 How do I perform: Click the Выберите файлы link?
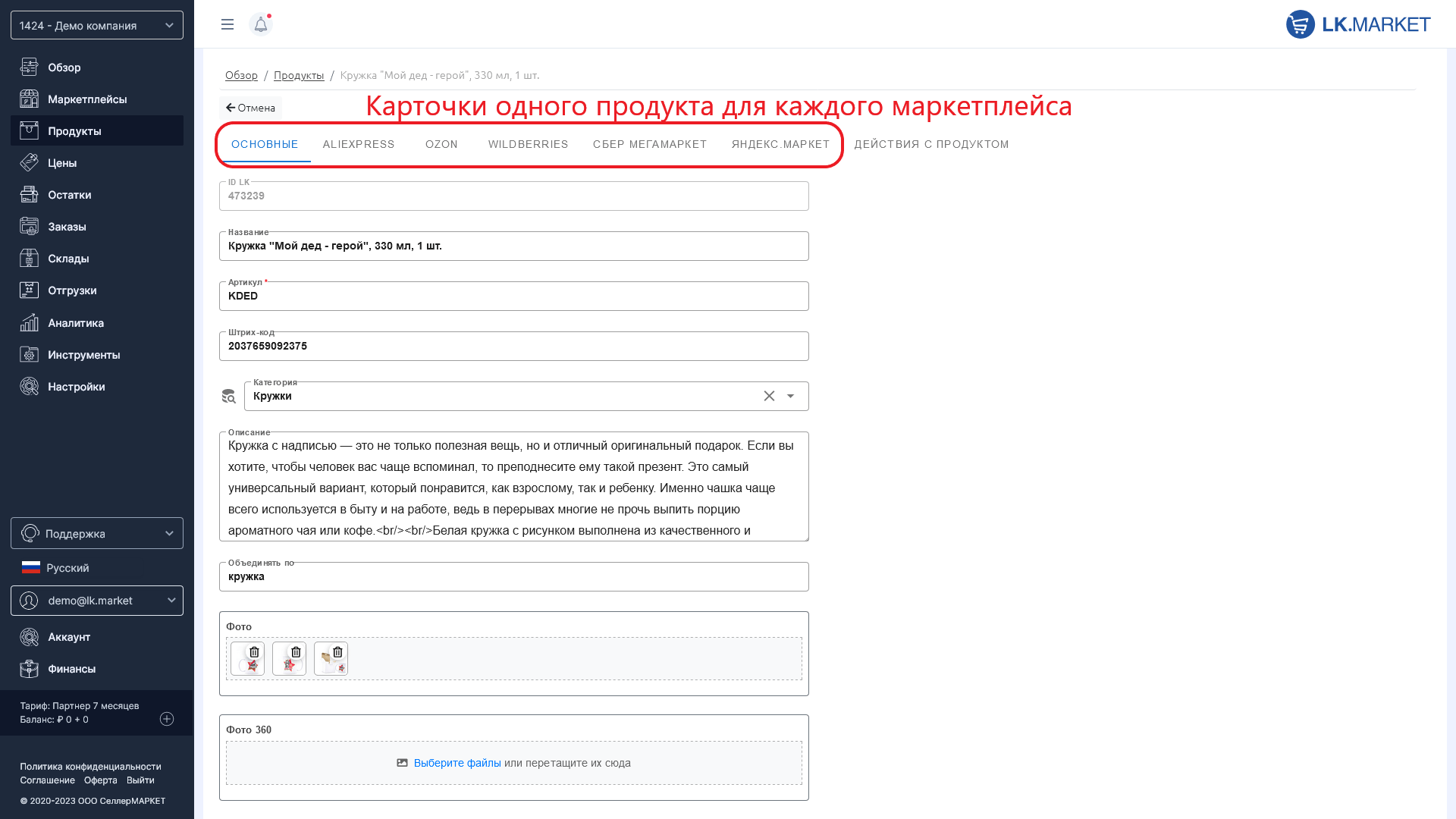click(x=457, y=763)
